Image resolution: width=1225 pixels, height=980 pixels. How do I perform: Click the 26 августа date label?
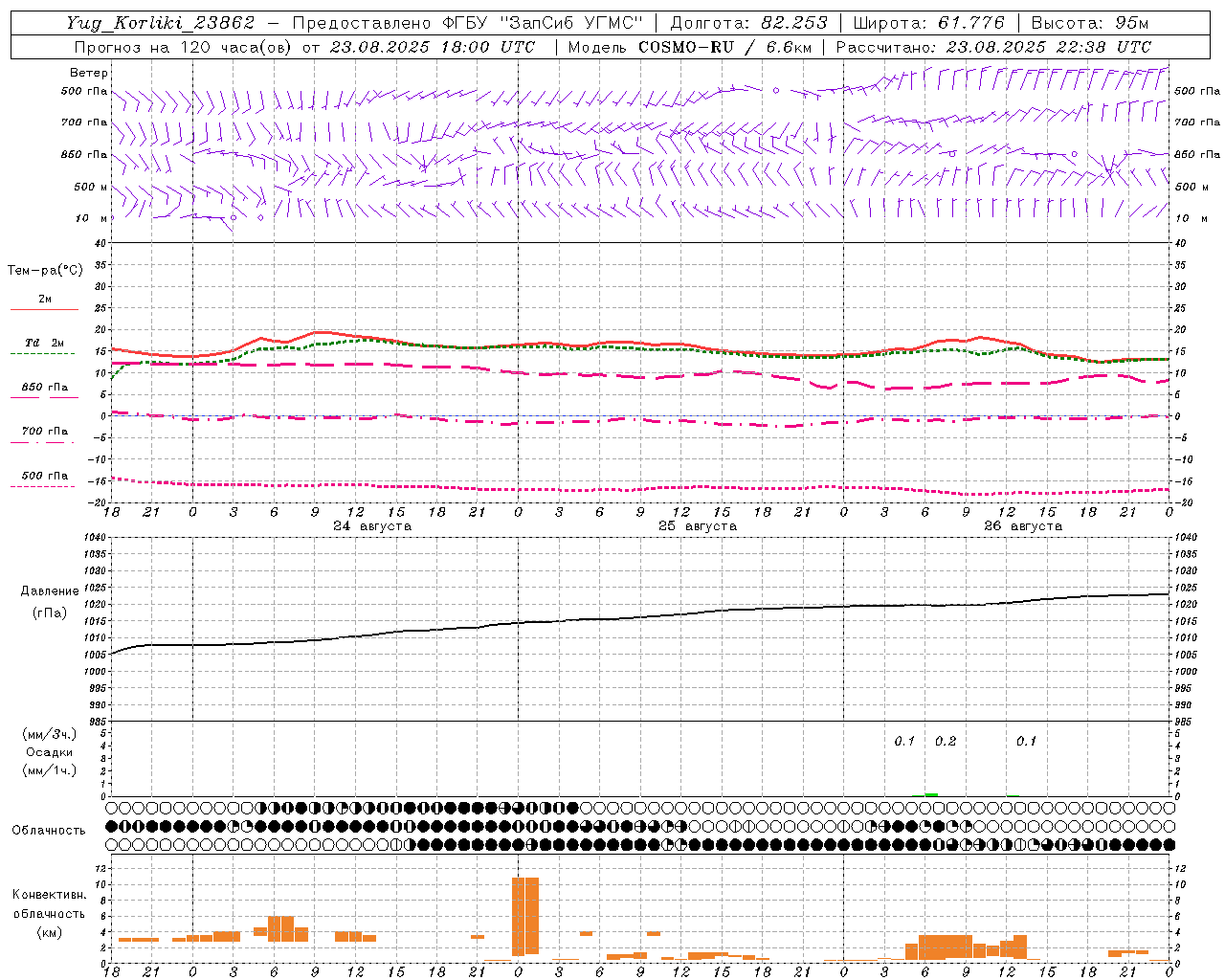pos(1022,526)
